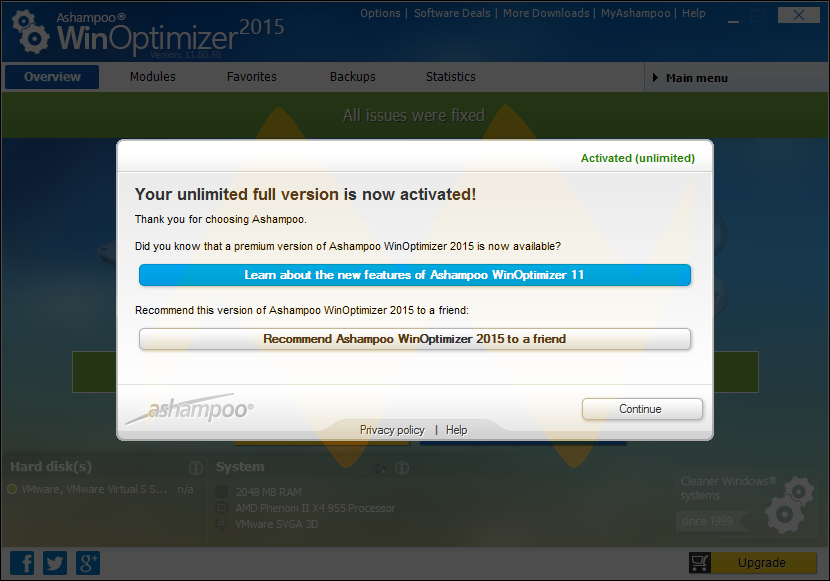Open the Favorites tab

251,77
